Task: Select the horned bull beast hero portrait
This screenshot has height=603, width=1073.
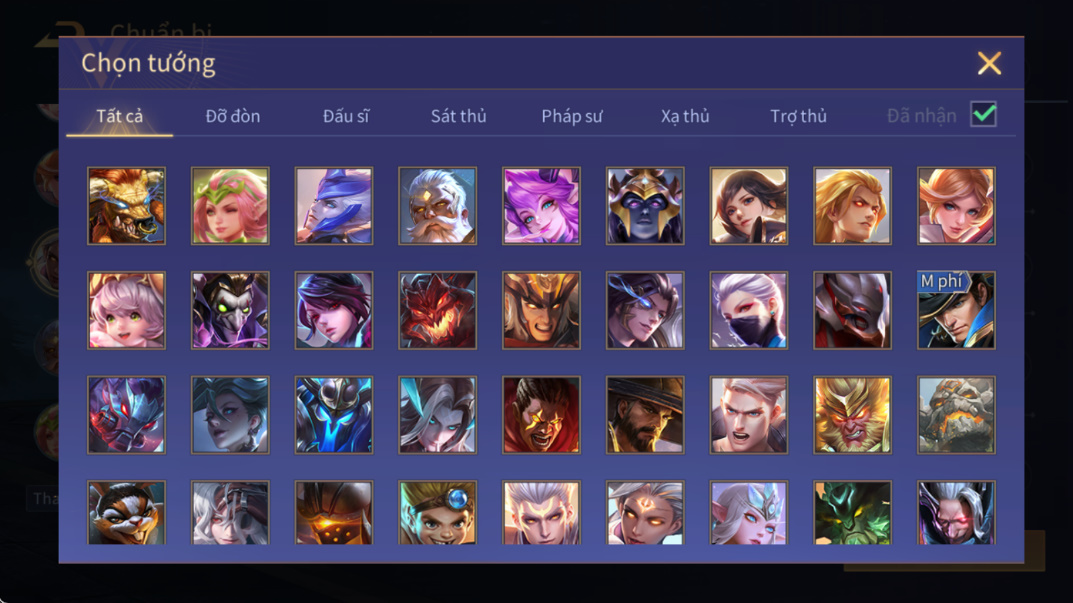Action: click(127, 206)
